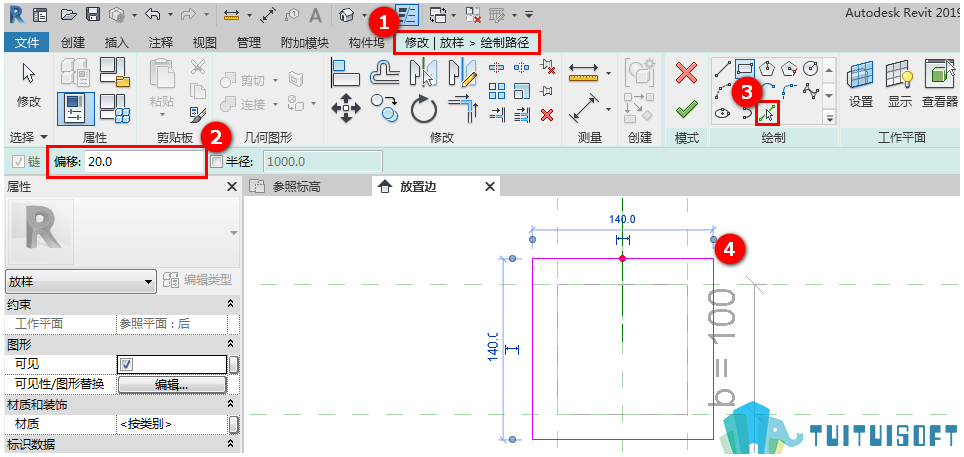Select the Align tool in the modify panel
The height and width of the screenshot is (457, 964).
click(346, 73)
